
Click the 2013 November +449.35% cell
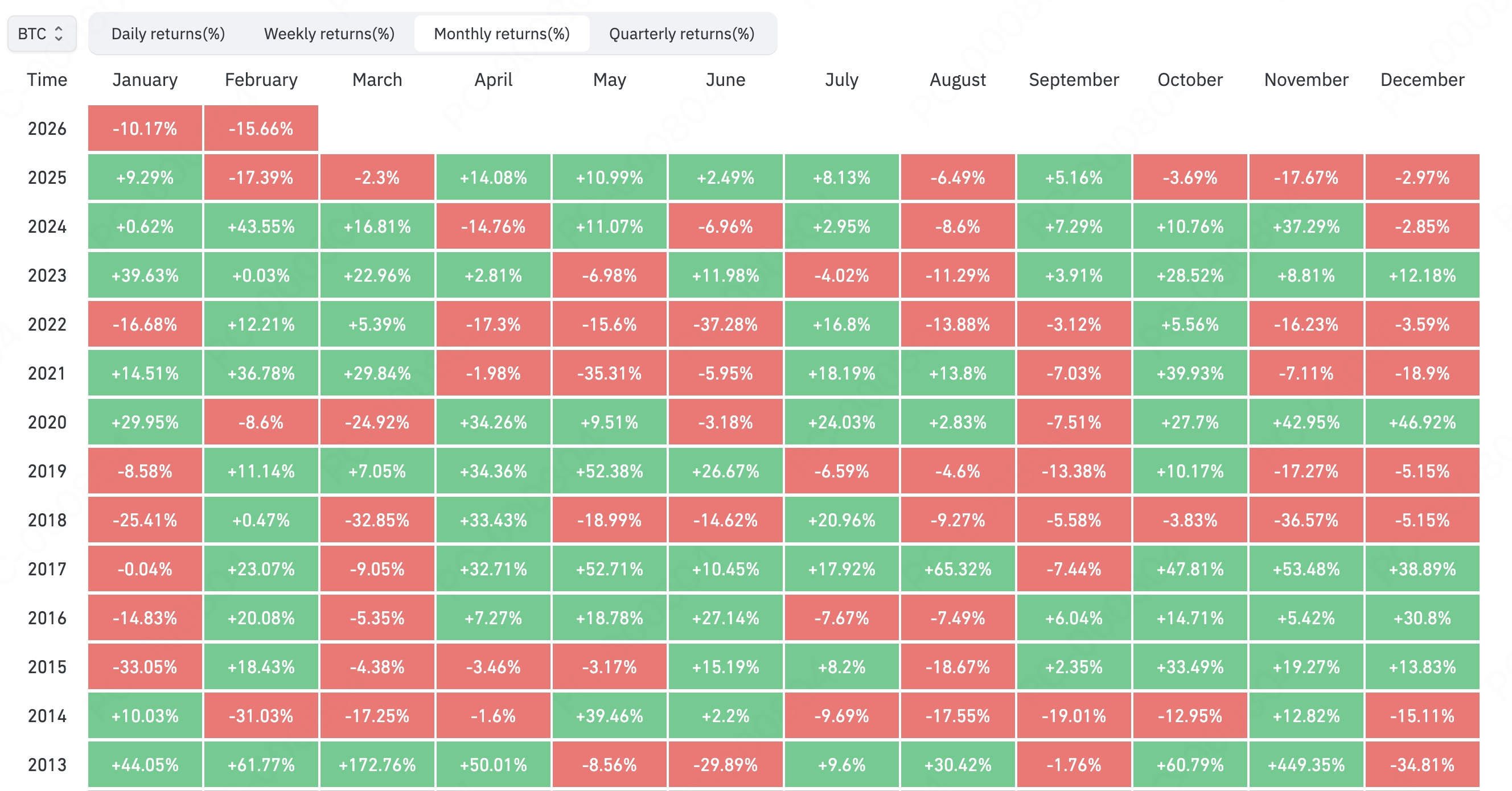pyautogui.click(x=1306, y=765)
